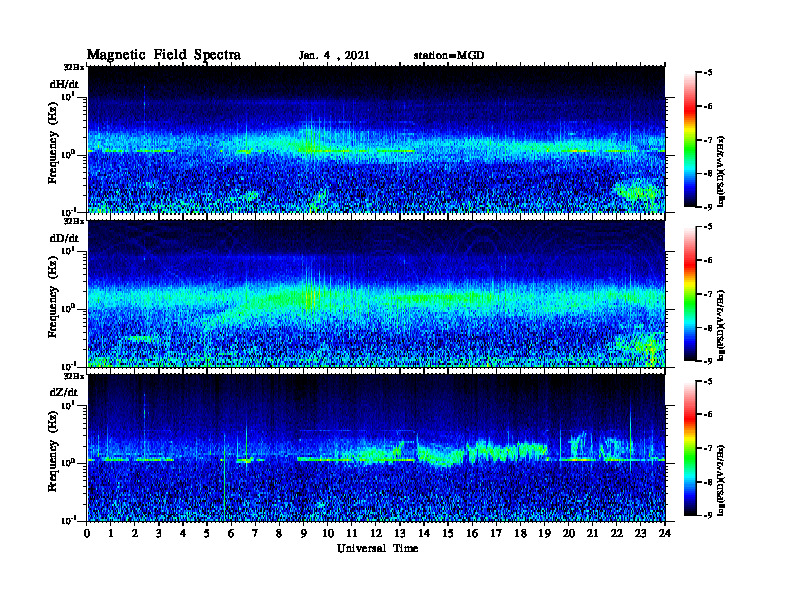
Task: Click hour tick label "9" on time axis
Action: (304, 533)
